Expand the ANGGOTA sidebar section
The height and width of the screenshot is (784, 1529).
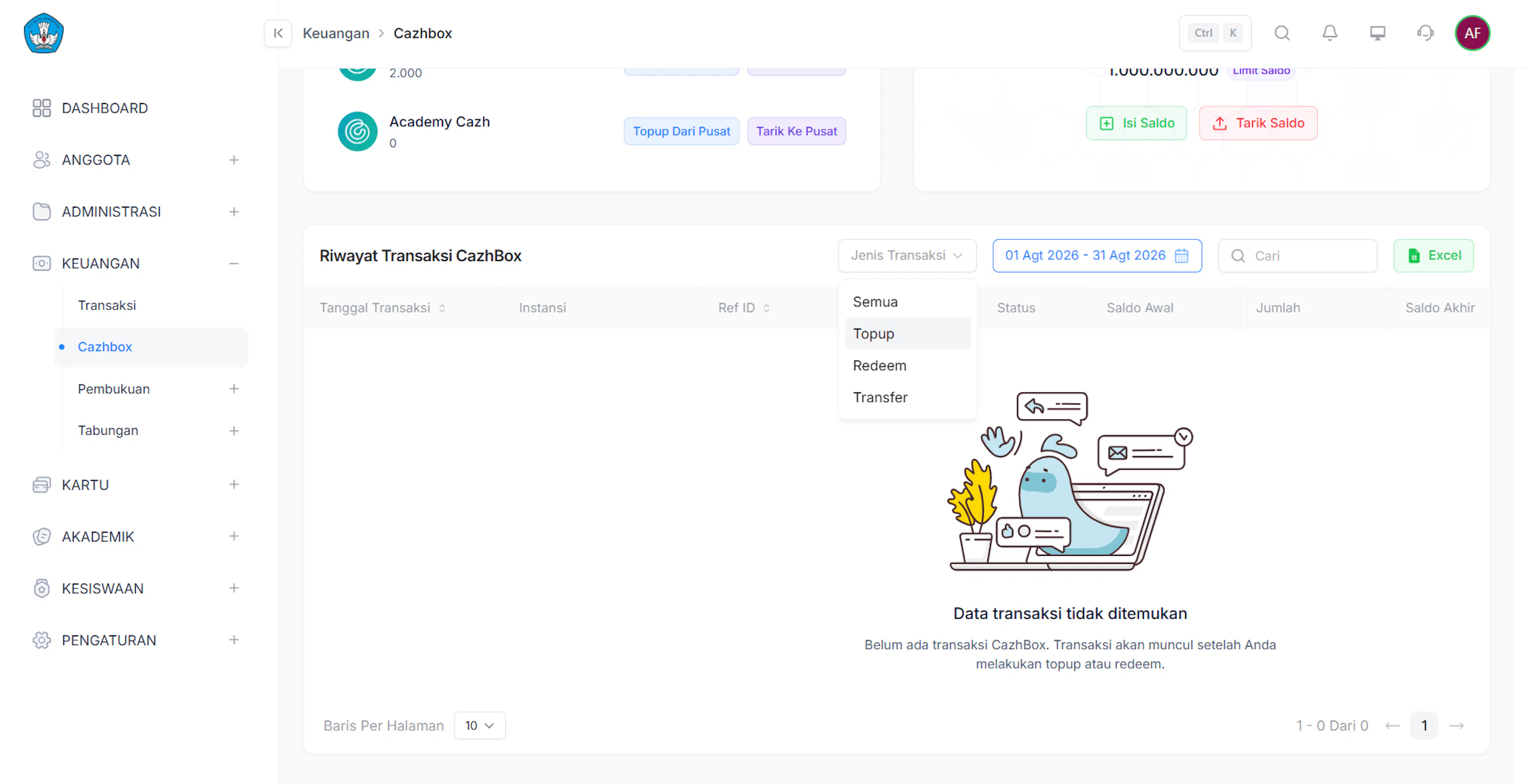point(234,160)
